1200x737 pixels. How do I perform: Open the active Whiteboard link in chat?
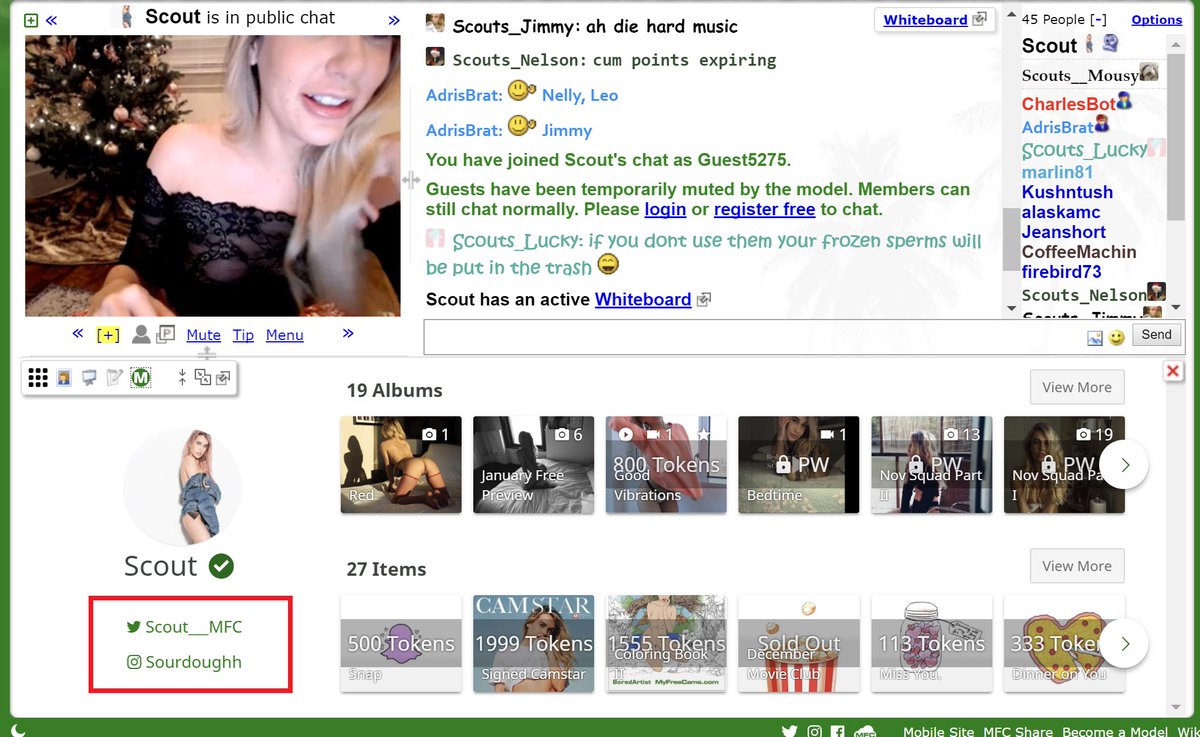click(643, 299)
